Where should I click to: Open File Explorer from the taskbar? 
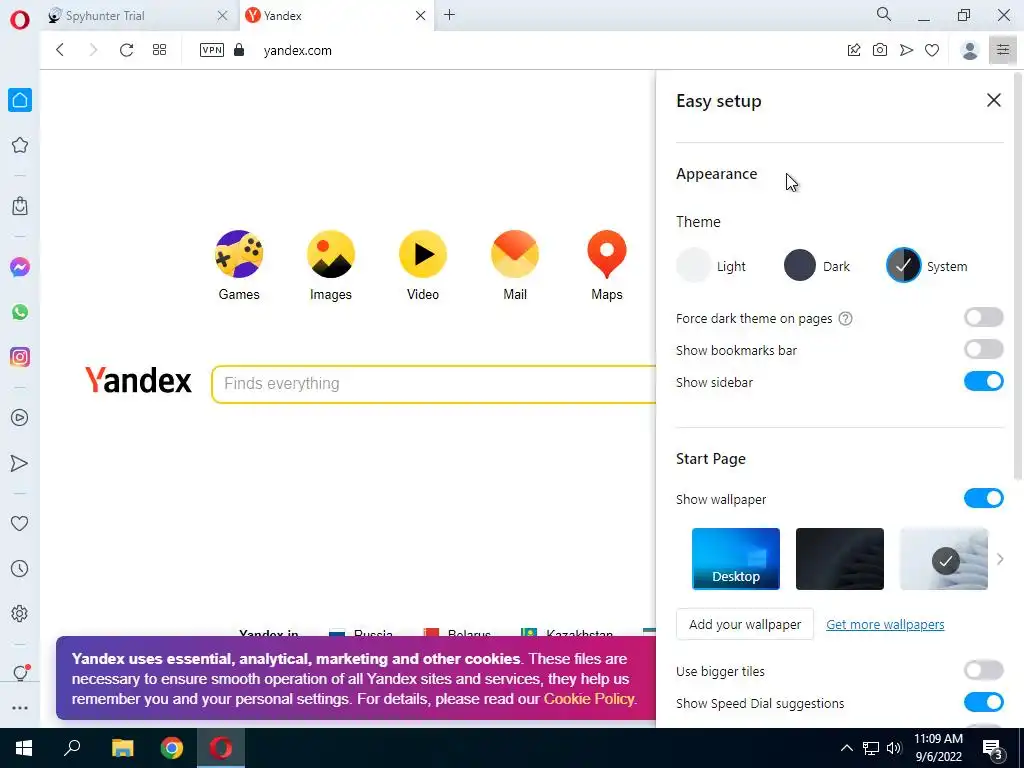pyautogui.click(x=122, y=748)
